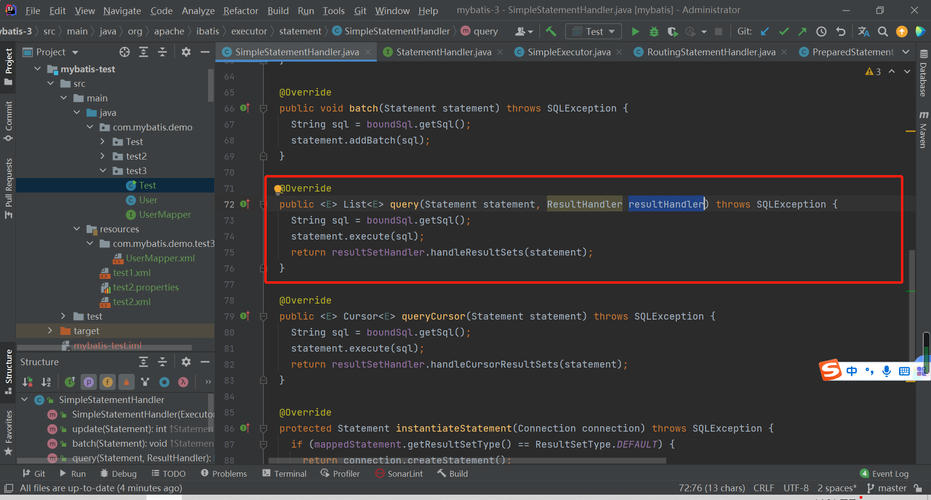Image resolution: width=931 pixels, height=500 pixels.
Task: Collapse the resources folder
Action: [x=77, y=229]
